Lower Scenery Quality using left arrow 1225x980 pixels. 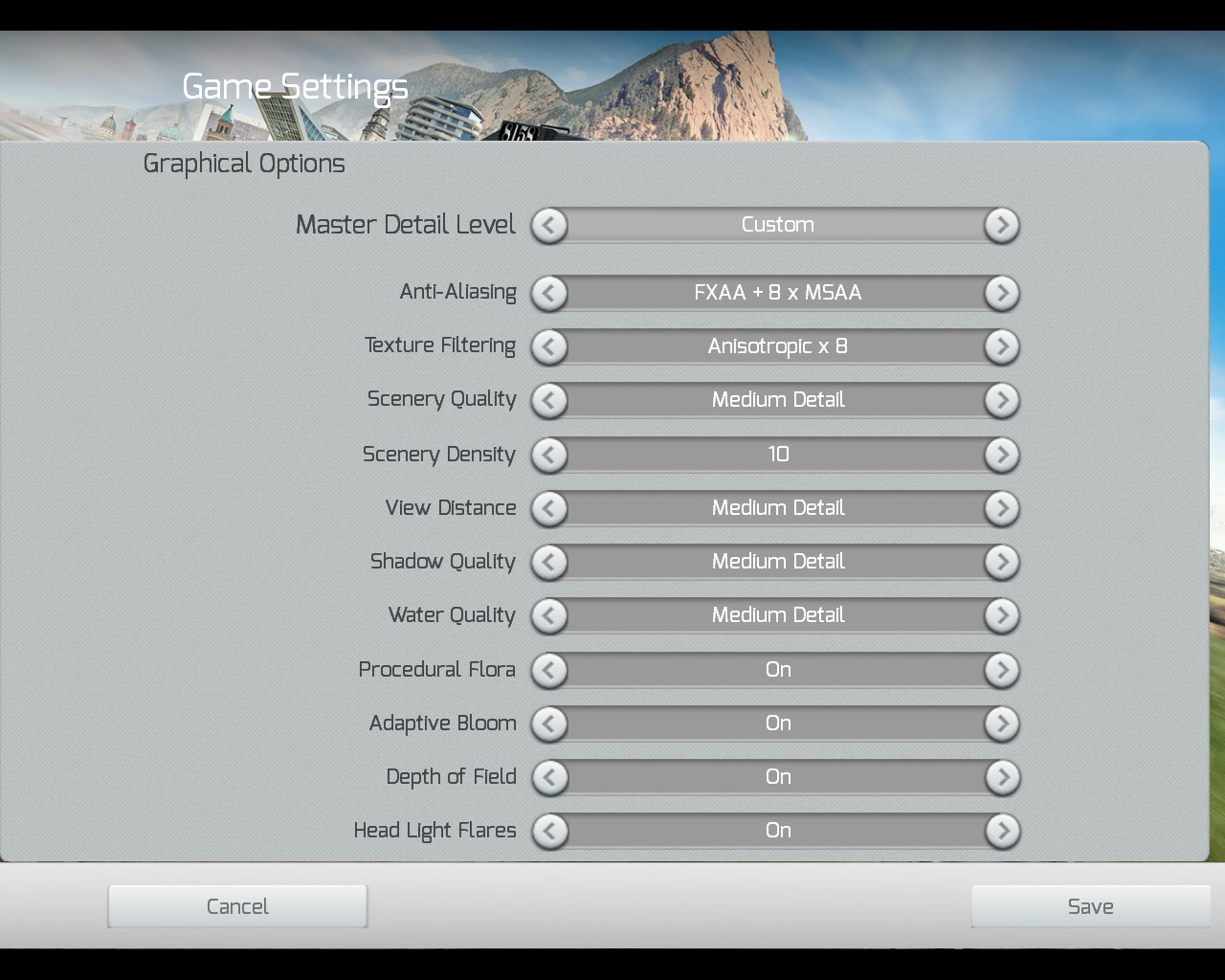[549, 401]
